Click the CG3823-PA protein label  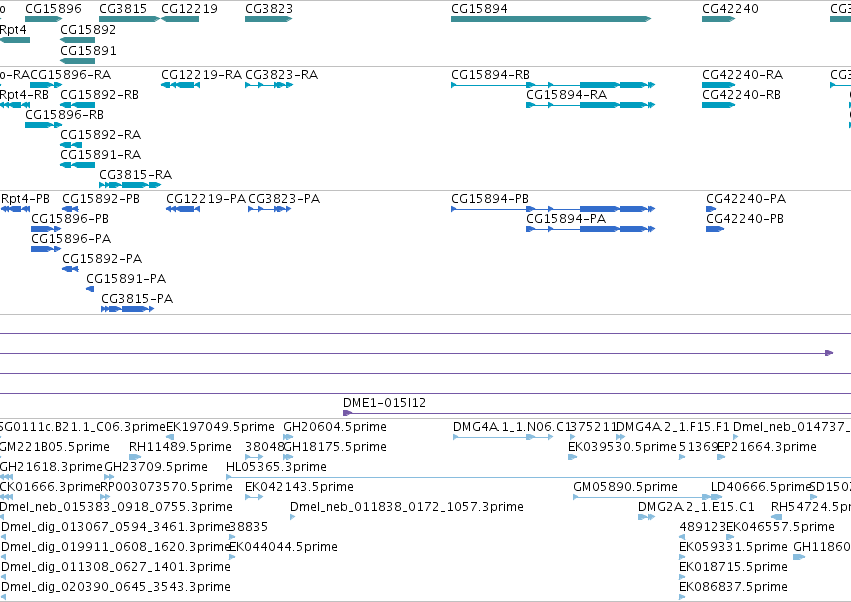tap(284, 199)
